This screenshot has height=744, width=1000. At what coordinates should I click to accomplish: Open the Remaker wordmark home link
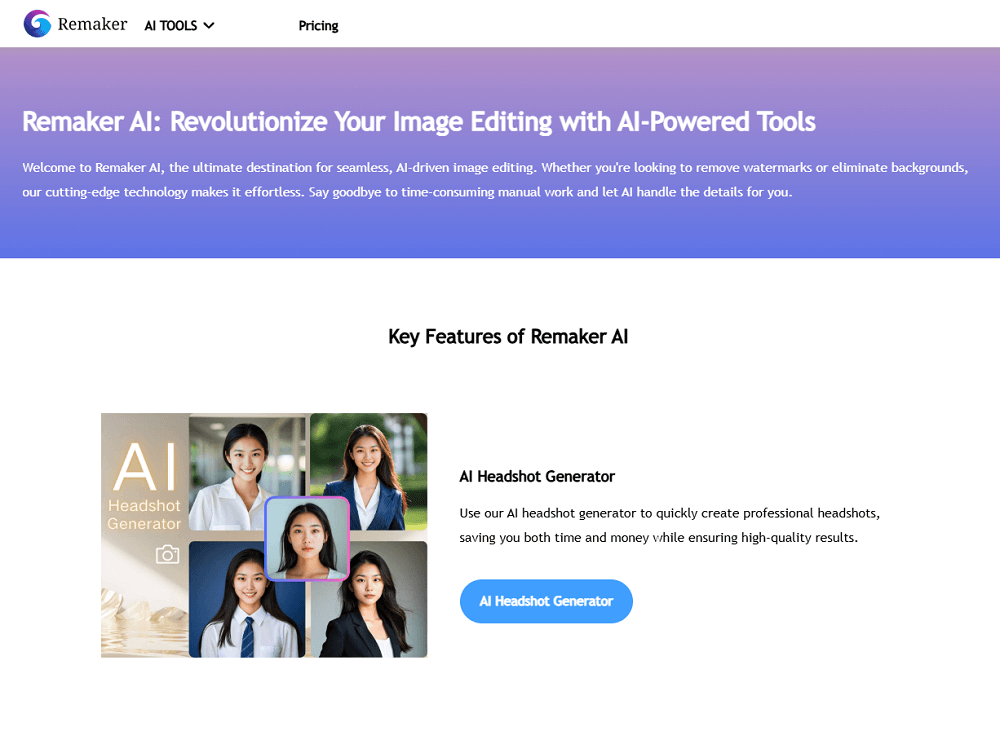[92, 24]
